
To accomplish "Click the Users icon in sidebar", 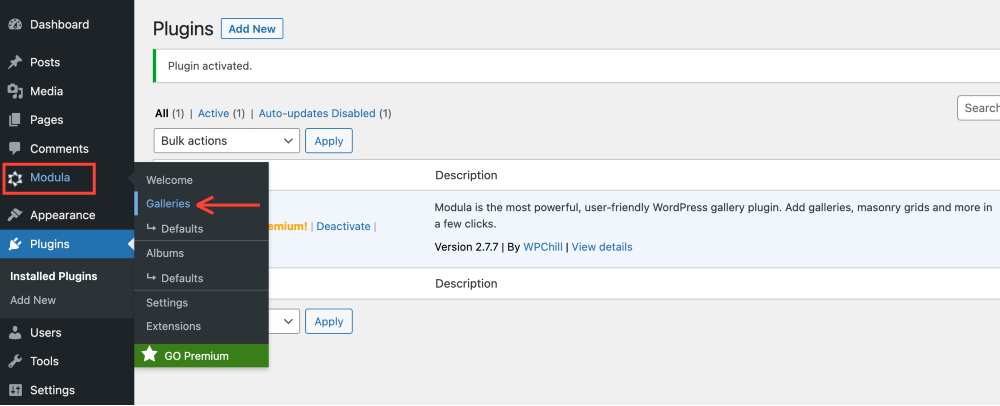I will coord(15,333).
